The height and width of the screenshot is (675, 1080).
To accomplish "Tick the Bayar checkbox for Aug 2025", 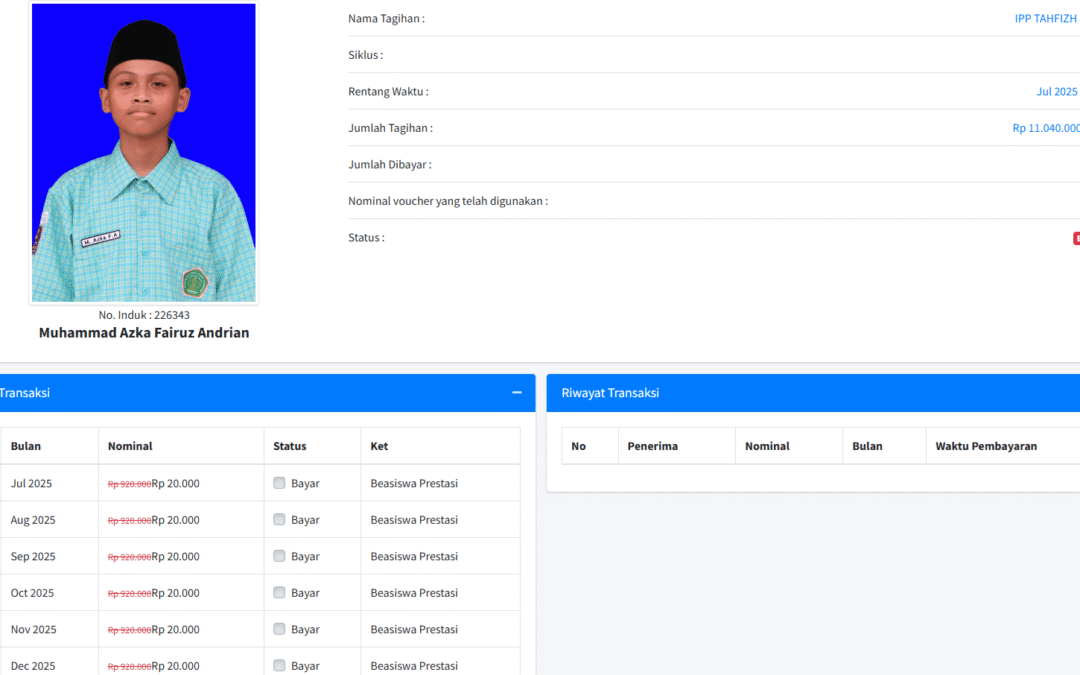I will pyautogui.click(x=279, y=519).
